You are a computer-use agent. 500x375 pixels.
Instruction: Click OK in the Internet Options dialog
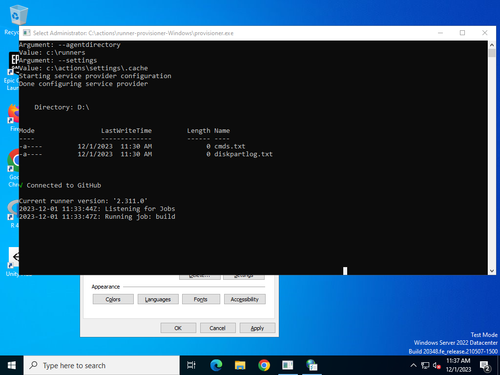(x=178, y=328)
